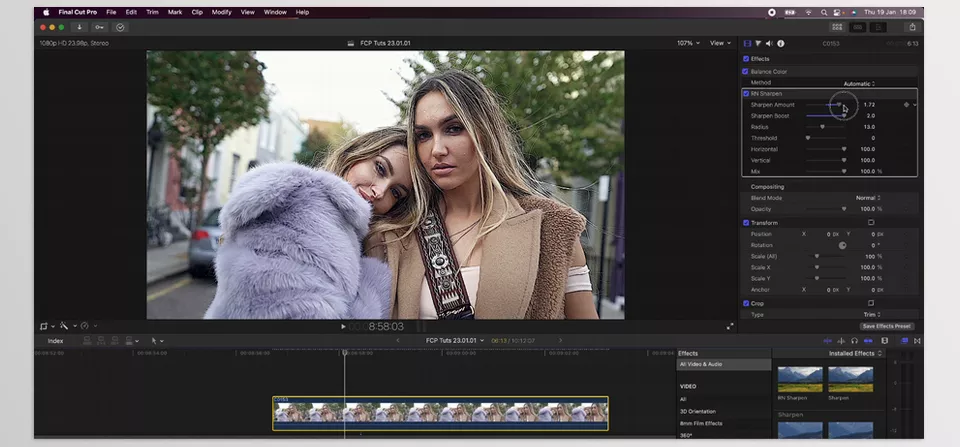This screenshot has height=447, width=960.
Task: Click the Import Media arrow icon
Action: 79,27
